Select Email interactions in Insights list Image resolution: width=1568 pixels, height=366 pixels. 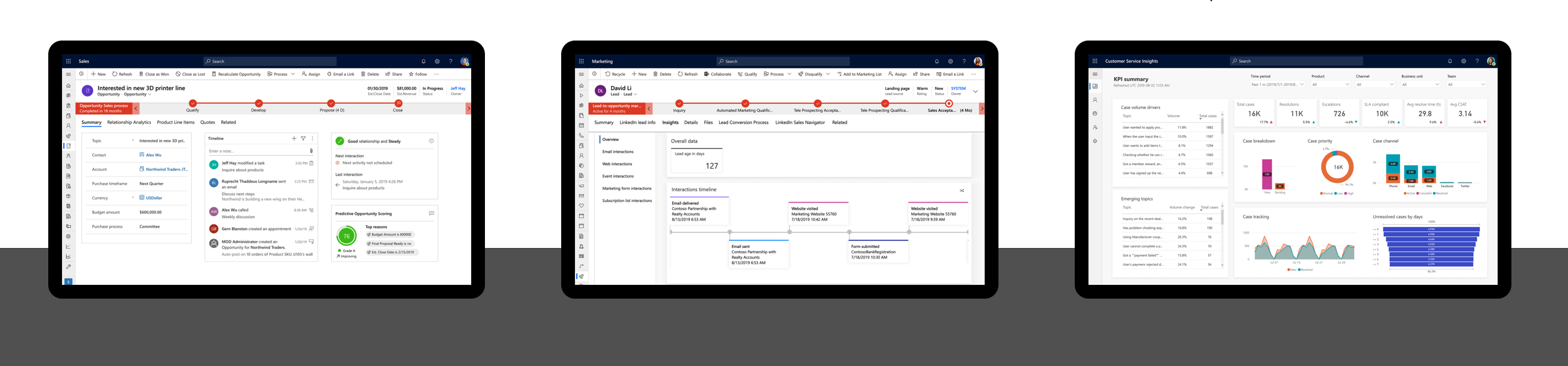pos(618,151)
